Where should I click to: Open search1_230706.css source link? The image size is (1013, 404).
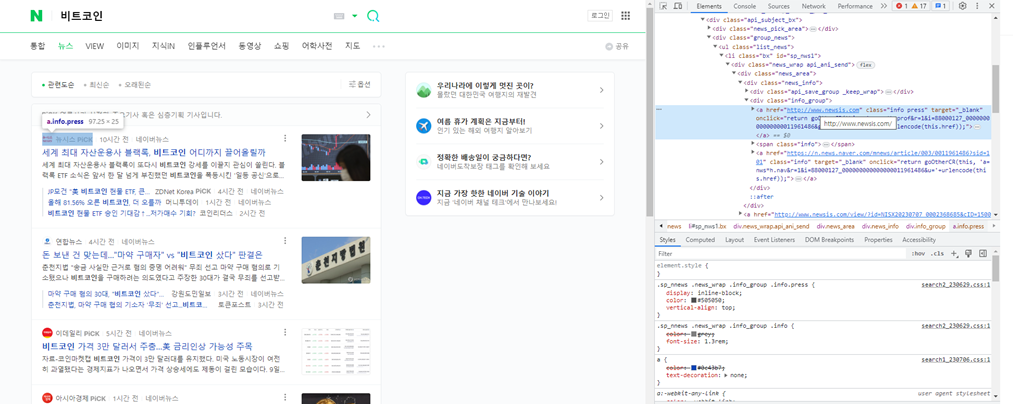955,359
